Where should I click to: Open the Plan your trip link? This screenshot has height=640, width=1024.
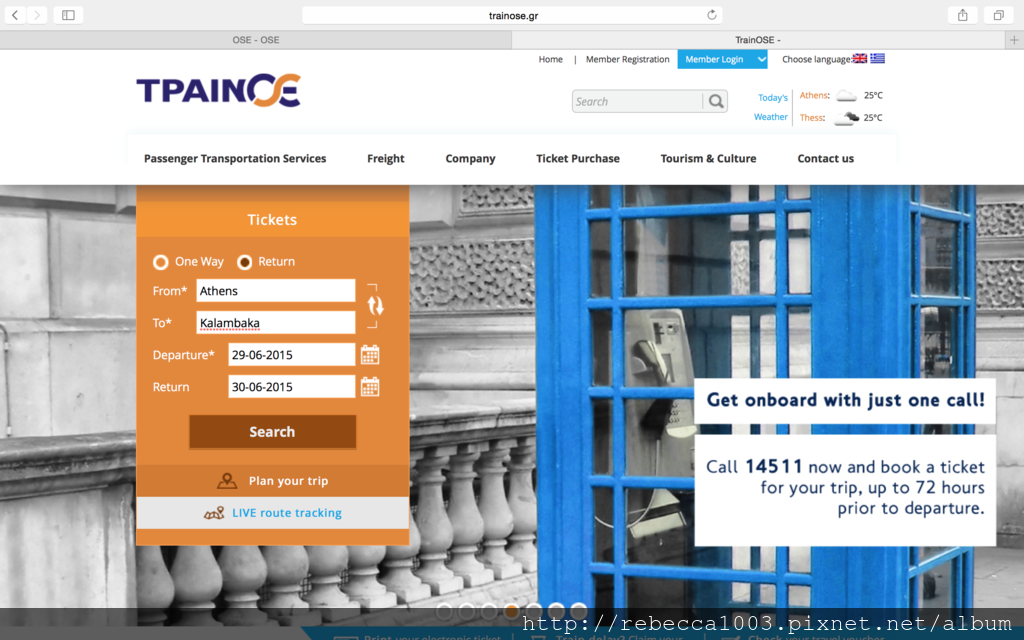point(288,481)
